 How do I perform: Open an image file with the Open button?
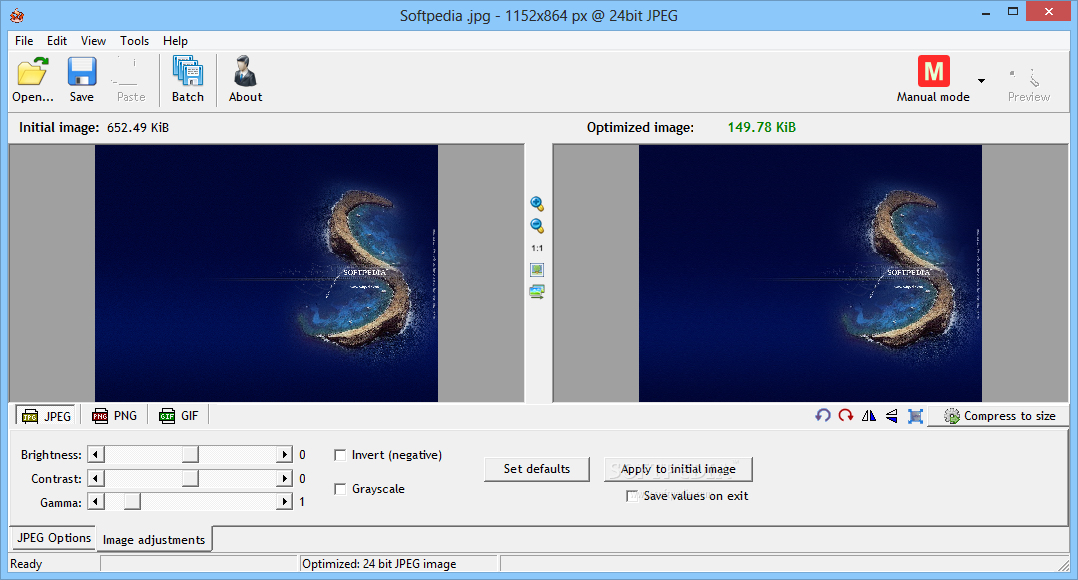tap(32, 80)
